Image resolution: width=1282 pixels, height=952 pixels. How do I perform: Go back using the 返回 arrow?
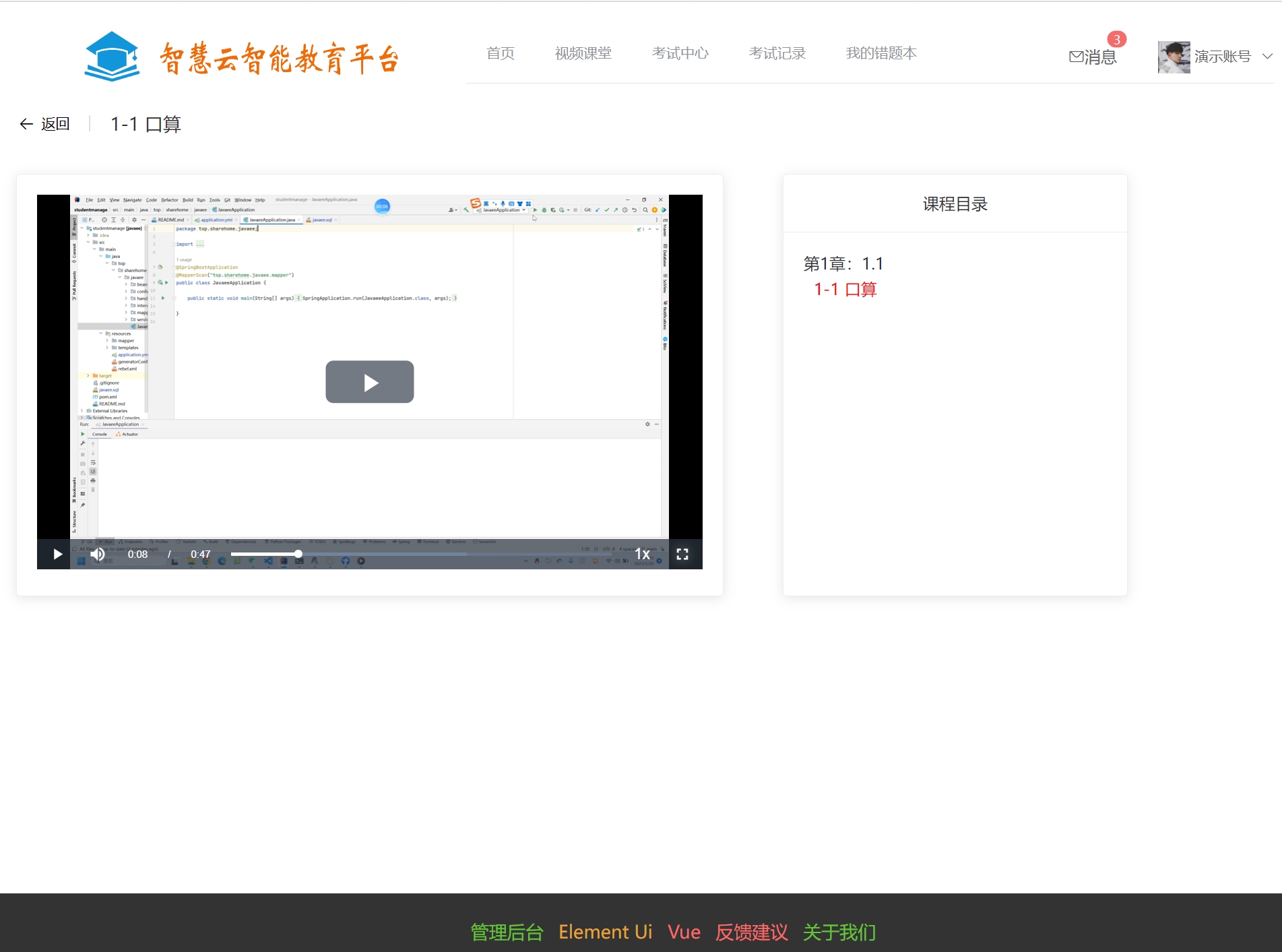click(26, 124)
